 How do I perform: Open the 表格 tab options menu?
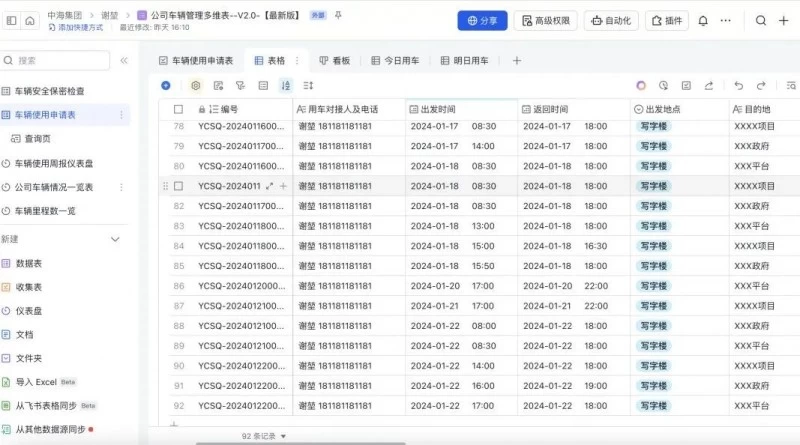(x=297, y=60)
